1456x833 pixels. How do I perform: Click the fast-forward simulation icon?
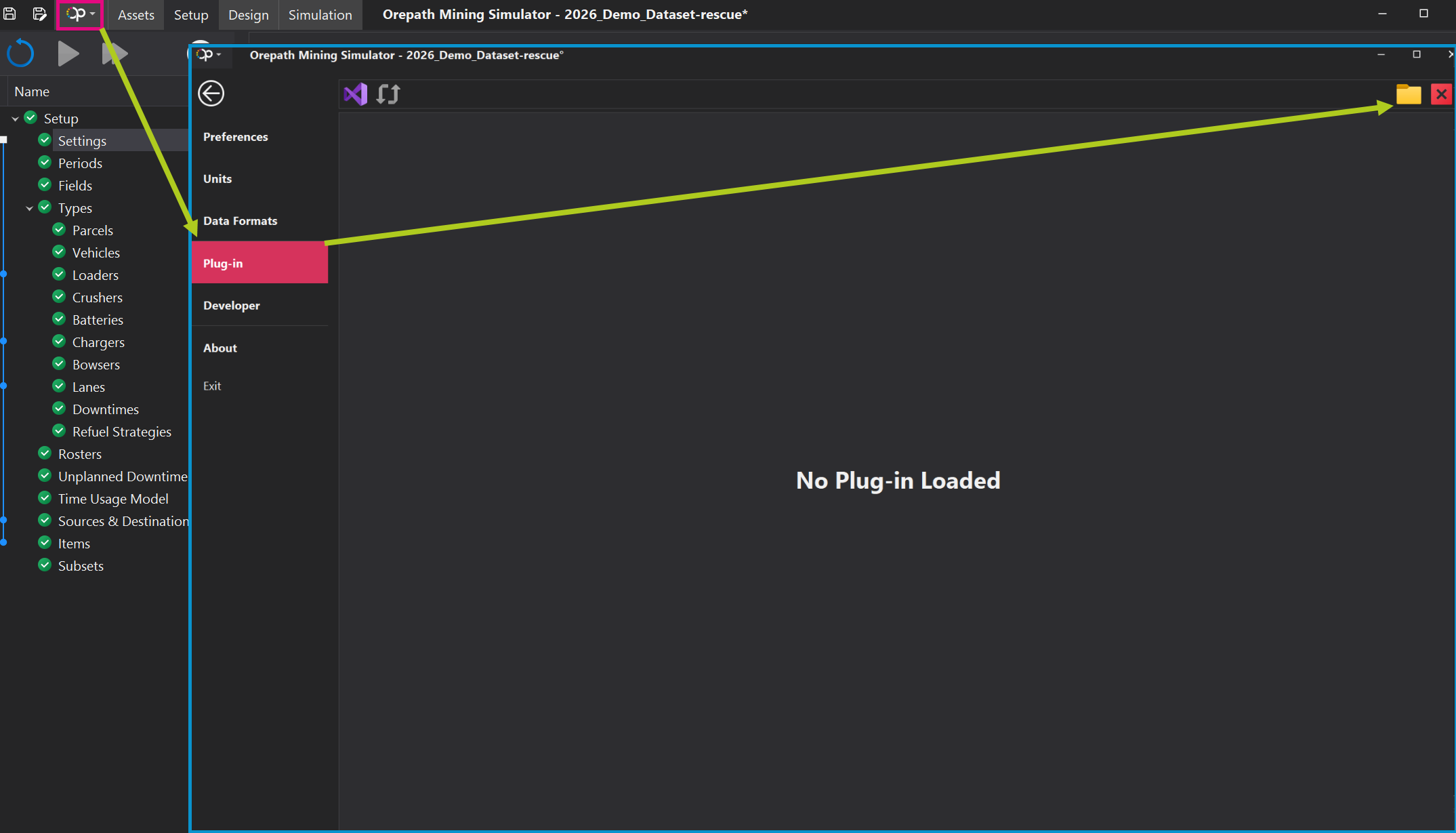115,53
